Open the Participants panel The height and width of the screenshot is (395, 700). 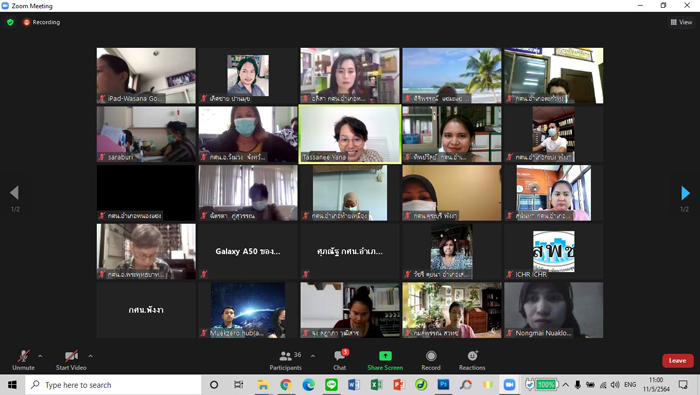[286, 360]
